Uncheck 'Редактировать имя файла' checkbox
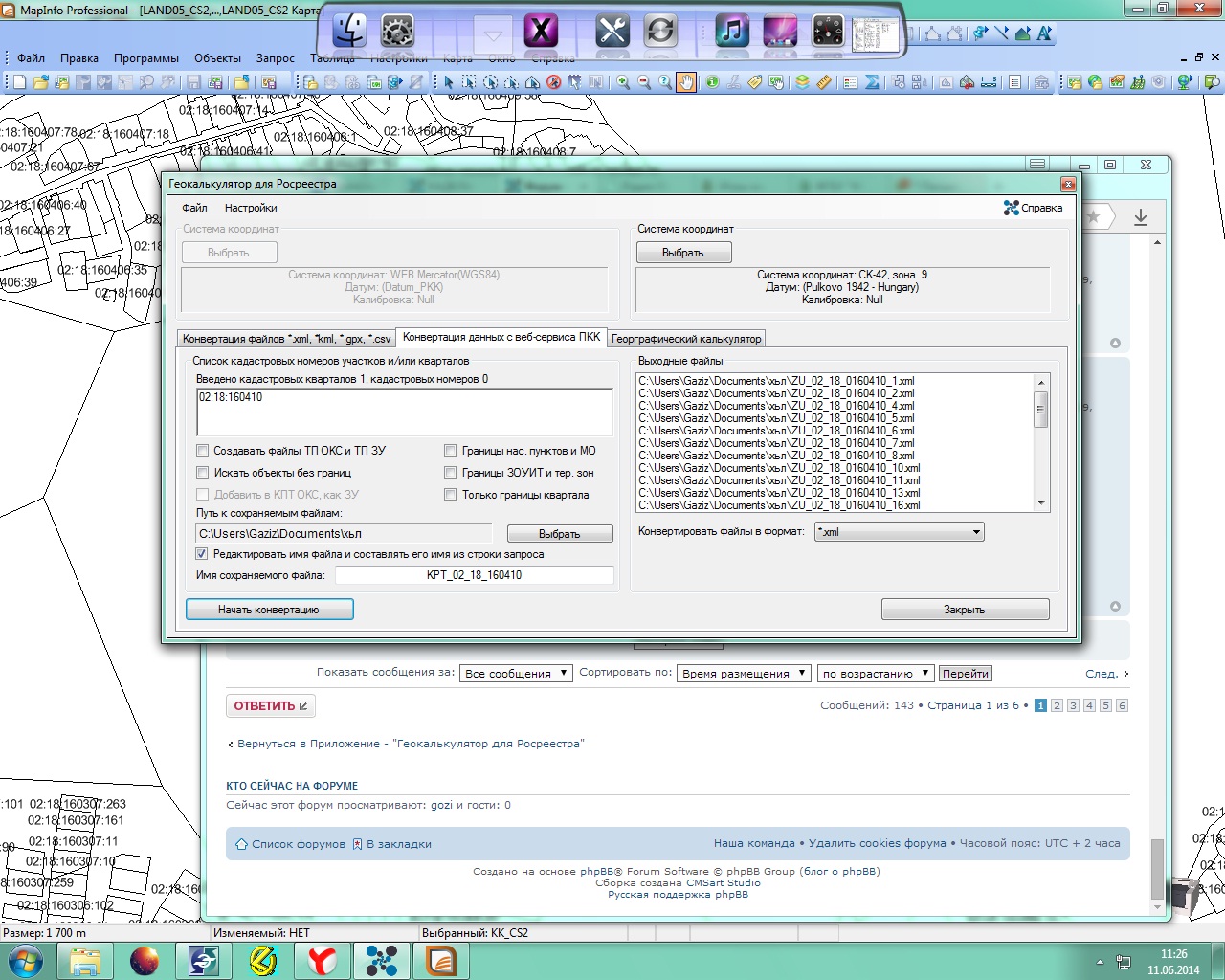 202,554
